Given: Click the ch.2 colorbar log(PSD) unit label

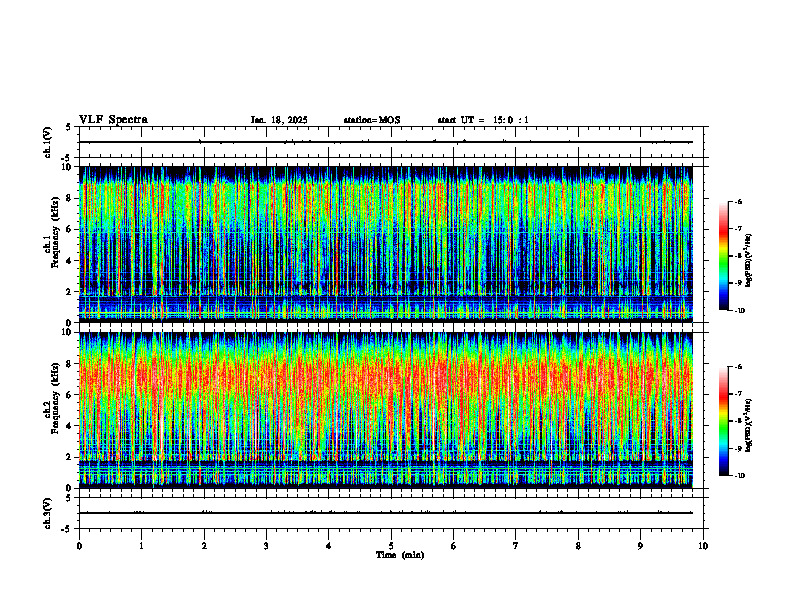Looking at the screenshot, I should point(749,424).
